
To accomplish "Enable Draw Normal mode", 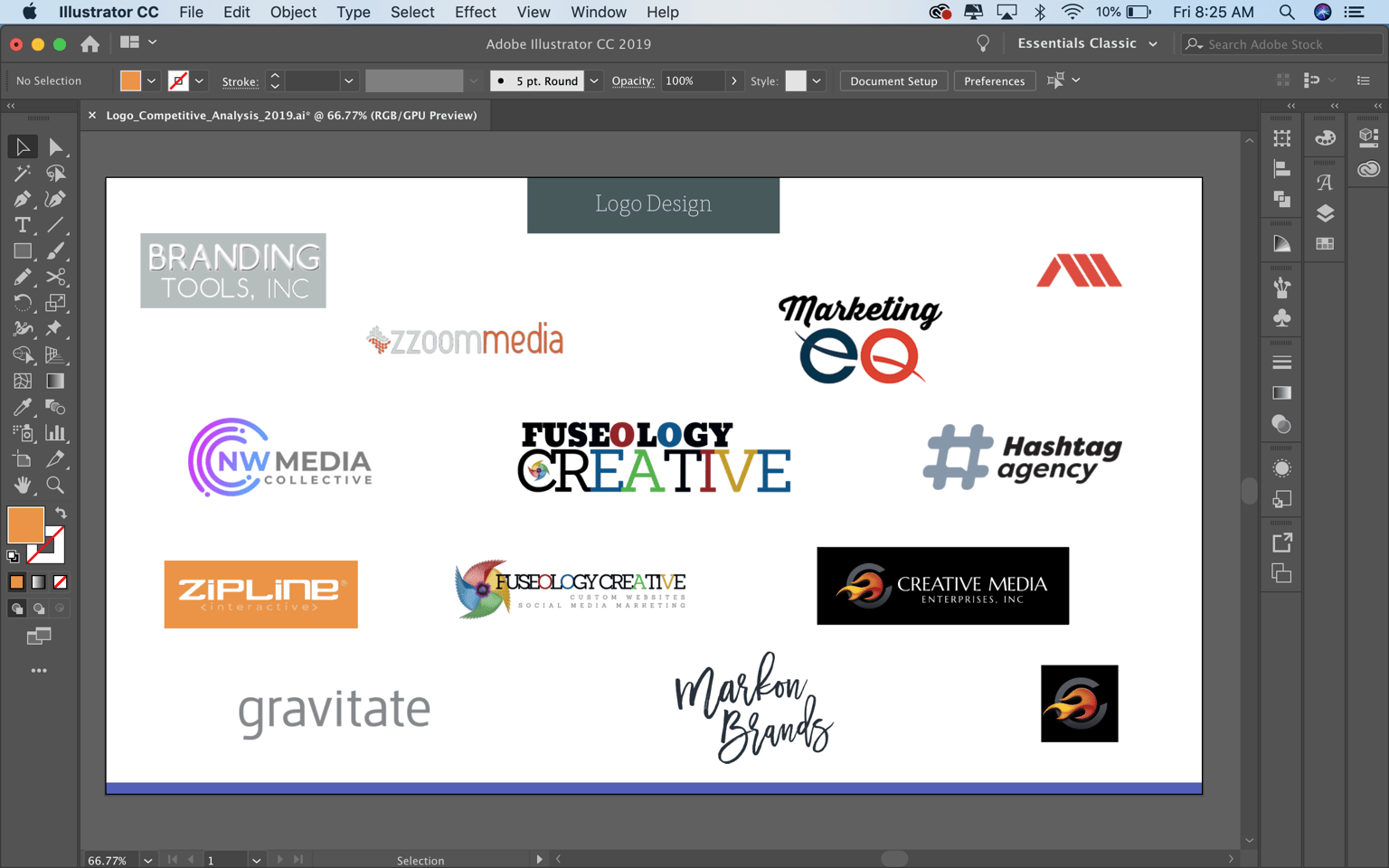I will tap(16, 609).
